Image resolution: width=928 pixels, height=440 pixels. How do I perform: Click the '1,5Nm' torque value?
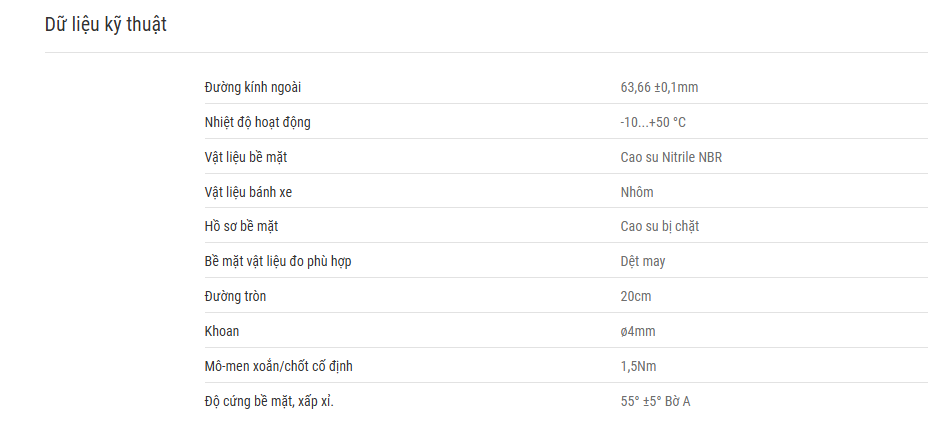coord(639,367)
